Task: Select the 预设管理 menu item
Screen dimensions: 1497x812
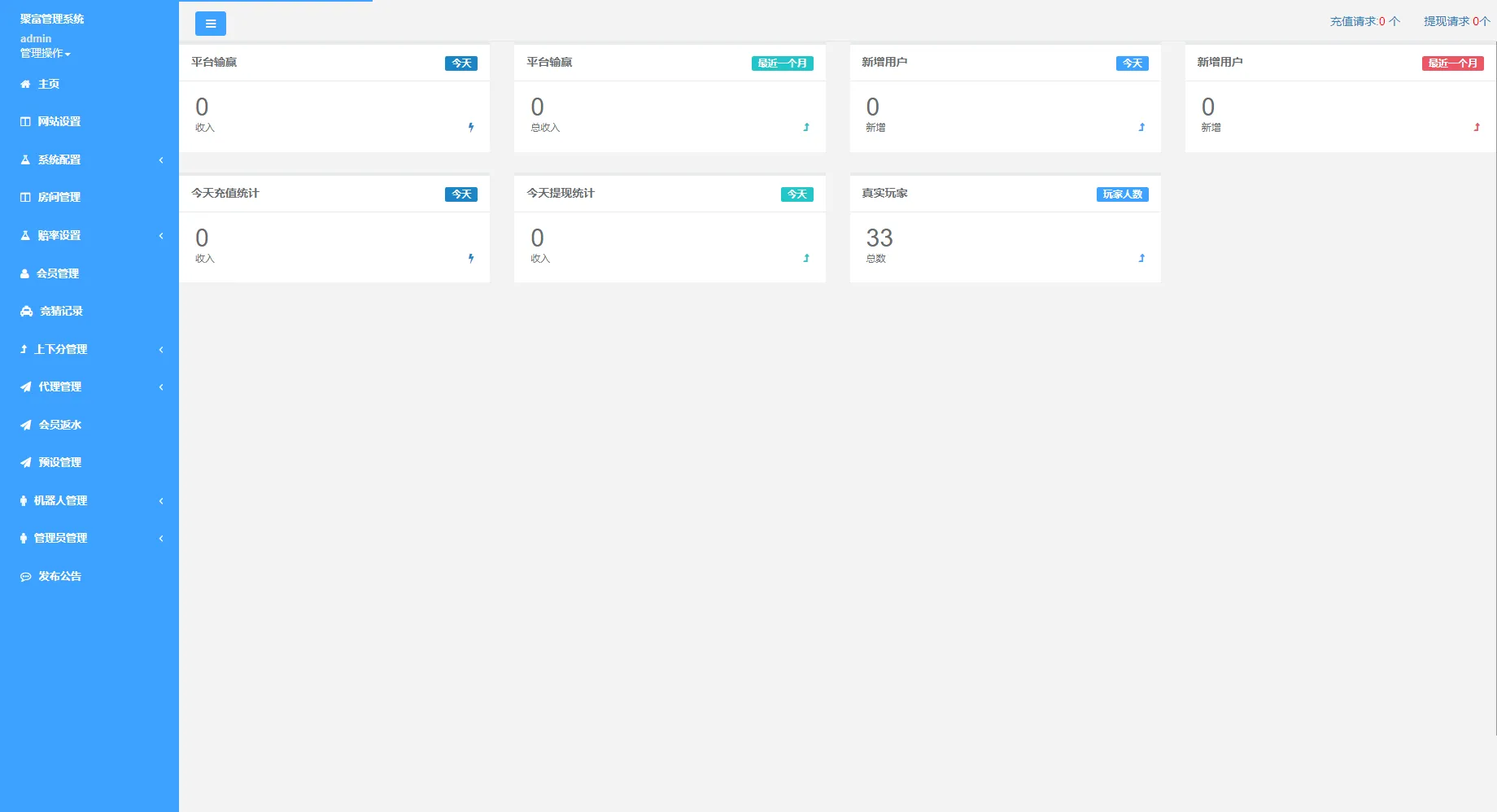Action: (x=59, y=462)
